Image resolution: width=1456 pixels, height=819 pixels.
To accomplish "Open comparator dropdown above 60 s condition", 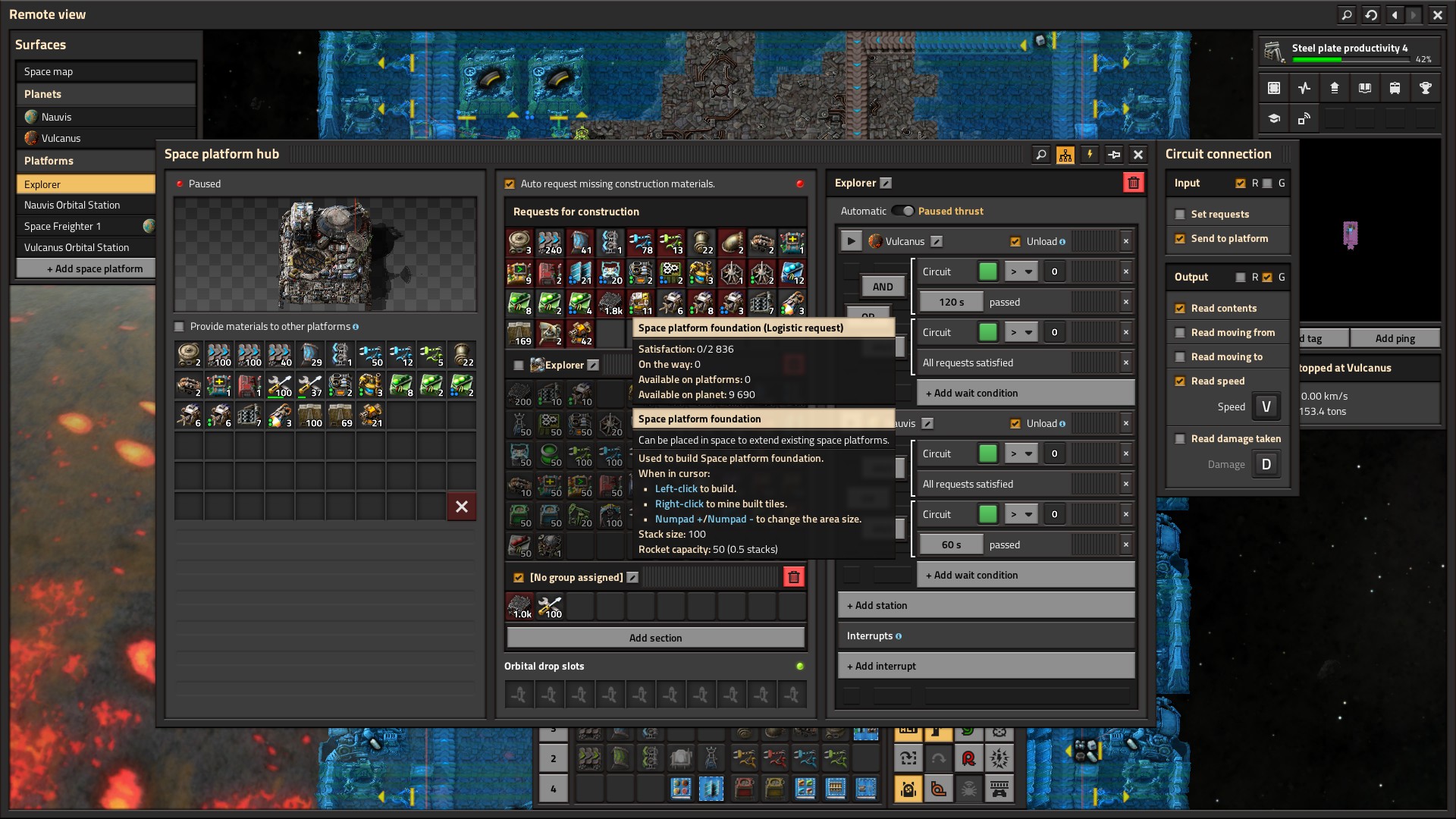I will click(x=1021, y=514).
